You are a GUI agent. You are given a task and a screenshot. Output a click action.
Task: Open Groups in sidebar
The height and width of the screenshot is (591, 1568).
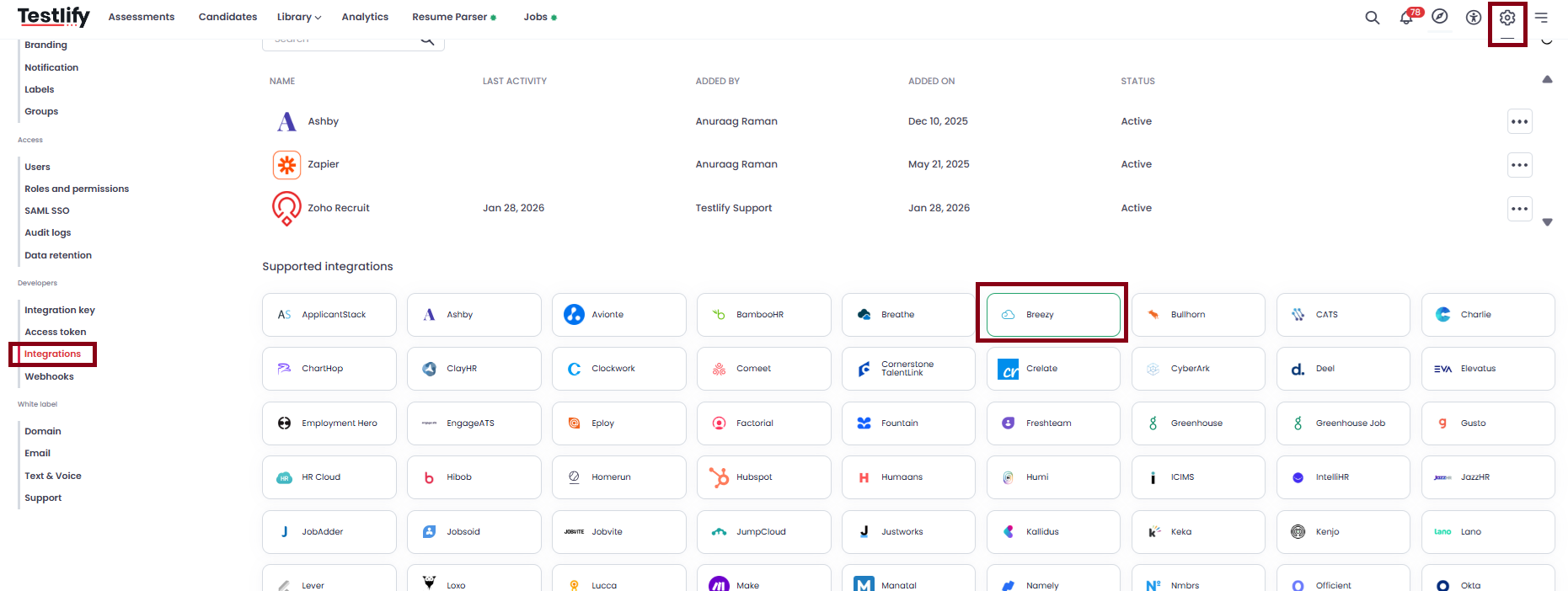coord(41,111)
